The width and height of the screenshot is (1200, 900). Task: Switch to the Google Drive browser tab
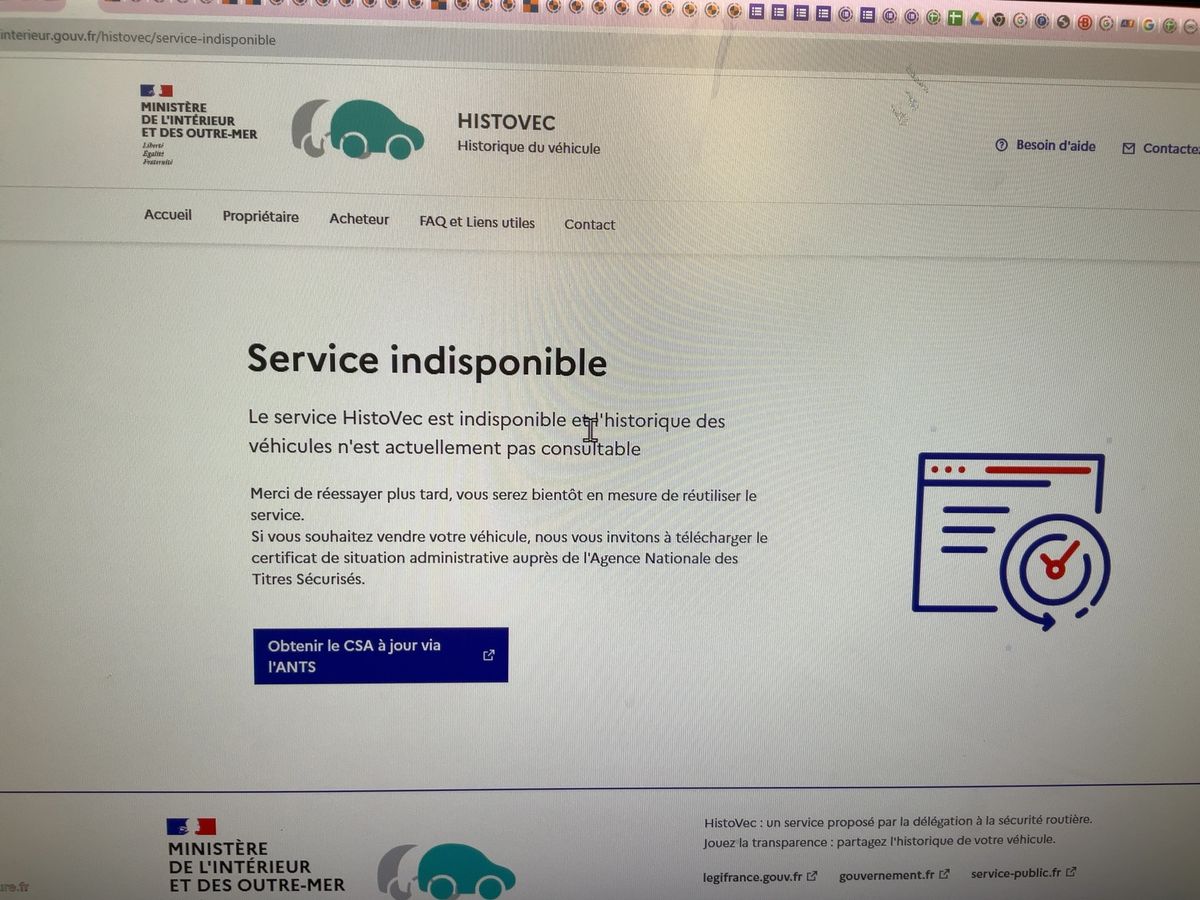pyautogui.click(x=977, y=18)
